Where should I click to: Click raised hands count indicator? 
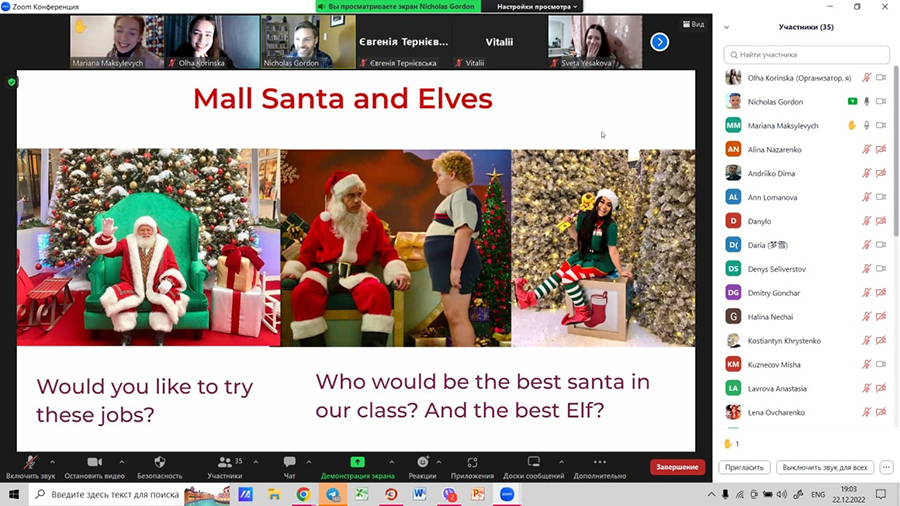pyautogui.click(x=731, y=443)
